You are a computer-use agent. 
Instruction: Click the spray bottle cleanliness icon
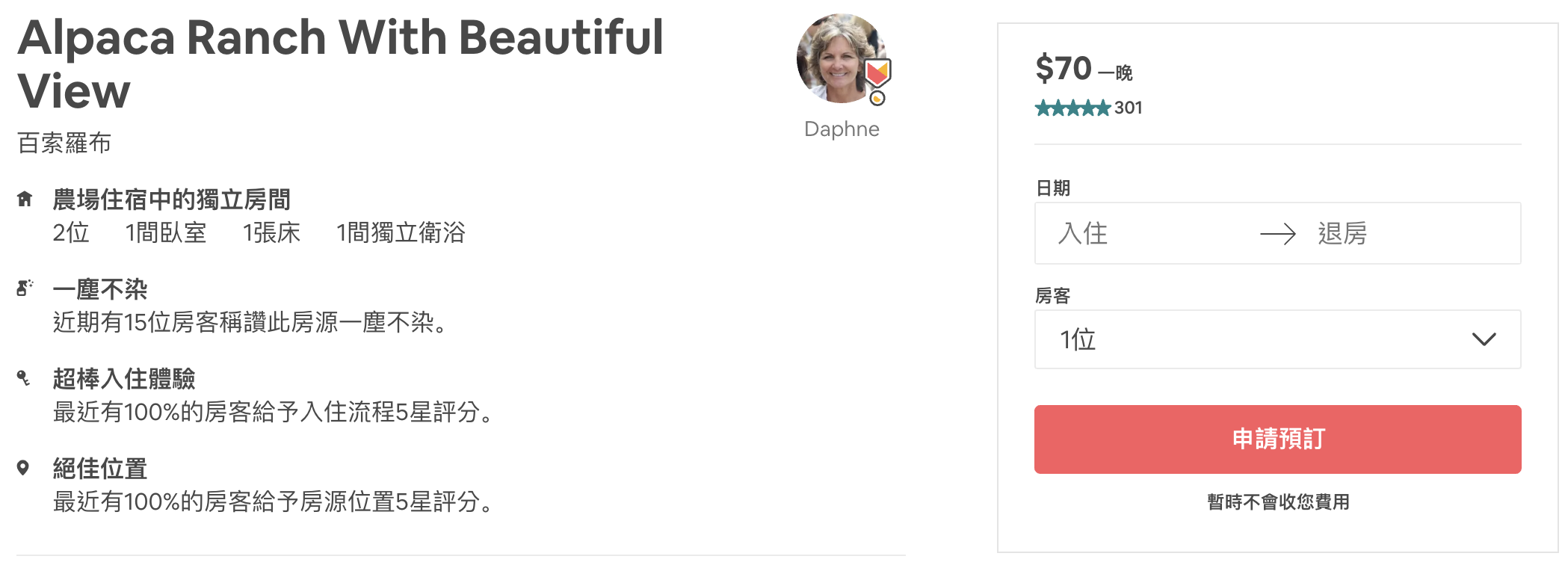(25, 288)
